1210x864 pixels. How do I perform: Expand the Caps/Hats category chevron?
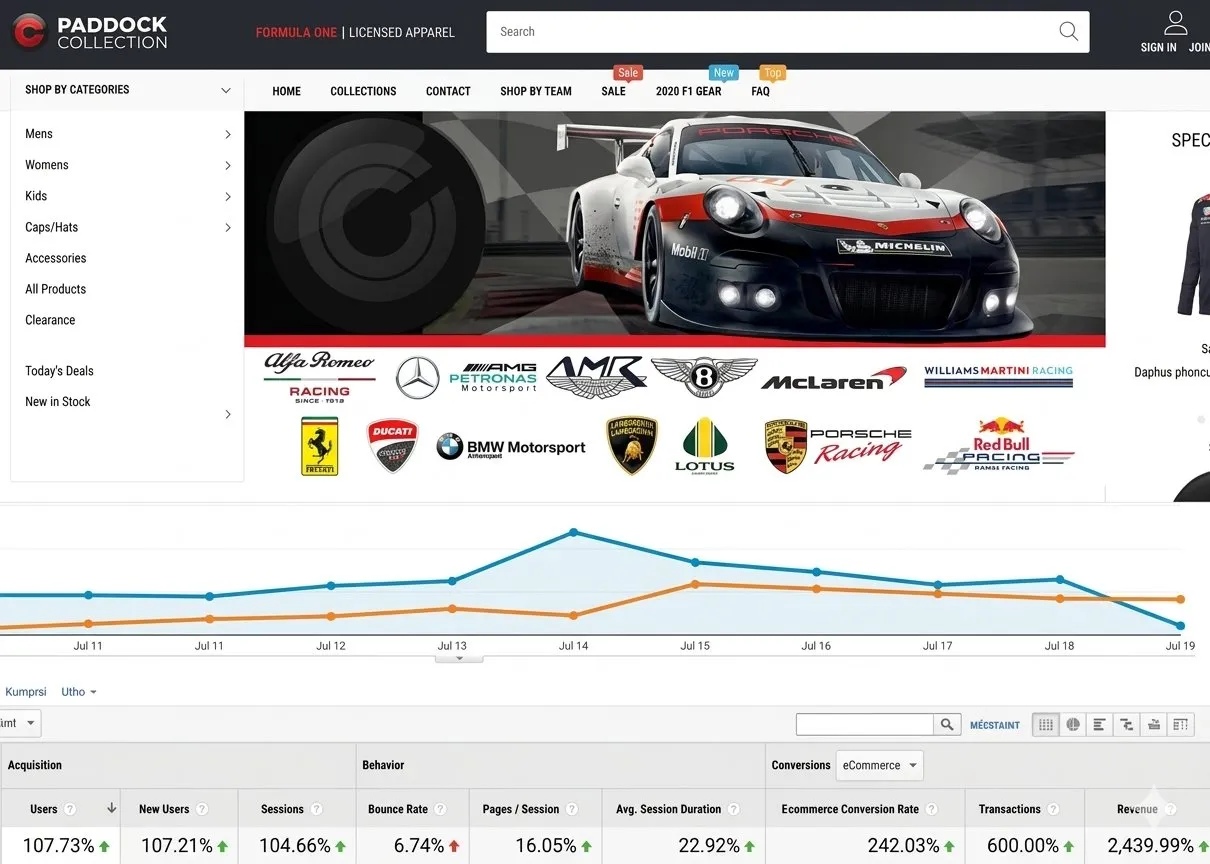pos(228,227)
